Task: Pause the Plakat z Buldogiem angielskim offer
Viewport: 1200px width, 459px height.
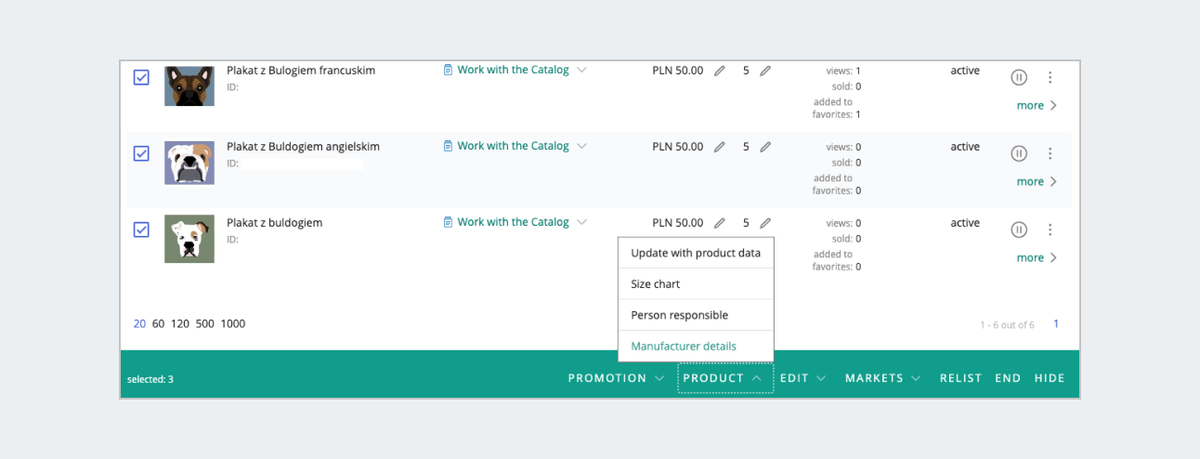Action: point(1019,153)
